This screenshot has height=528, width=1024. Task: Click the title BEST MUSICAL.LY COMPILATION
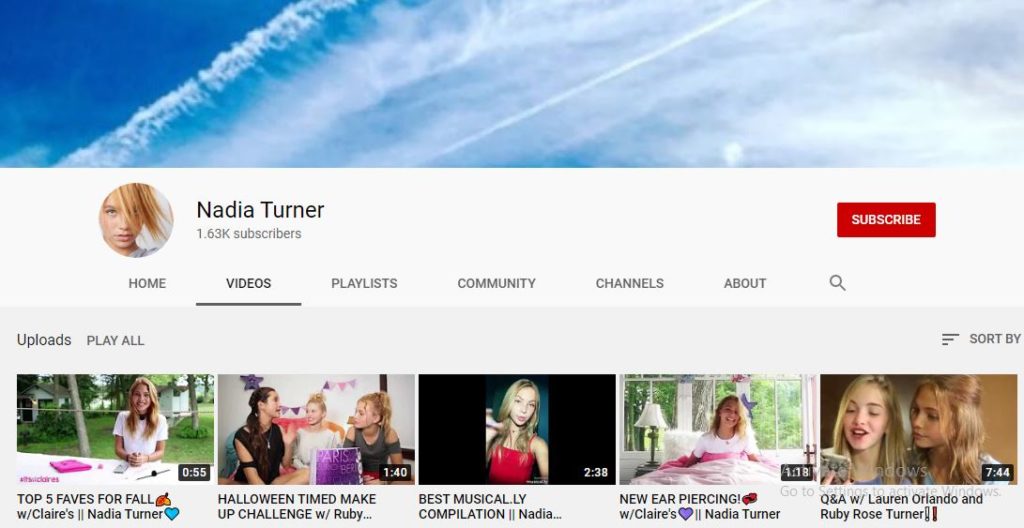(490, 506)
